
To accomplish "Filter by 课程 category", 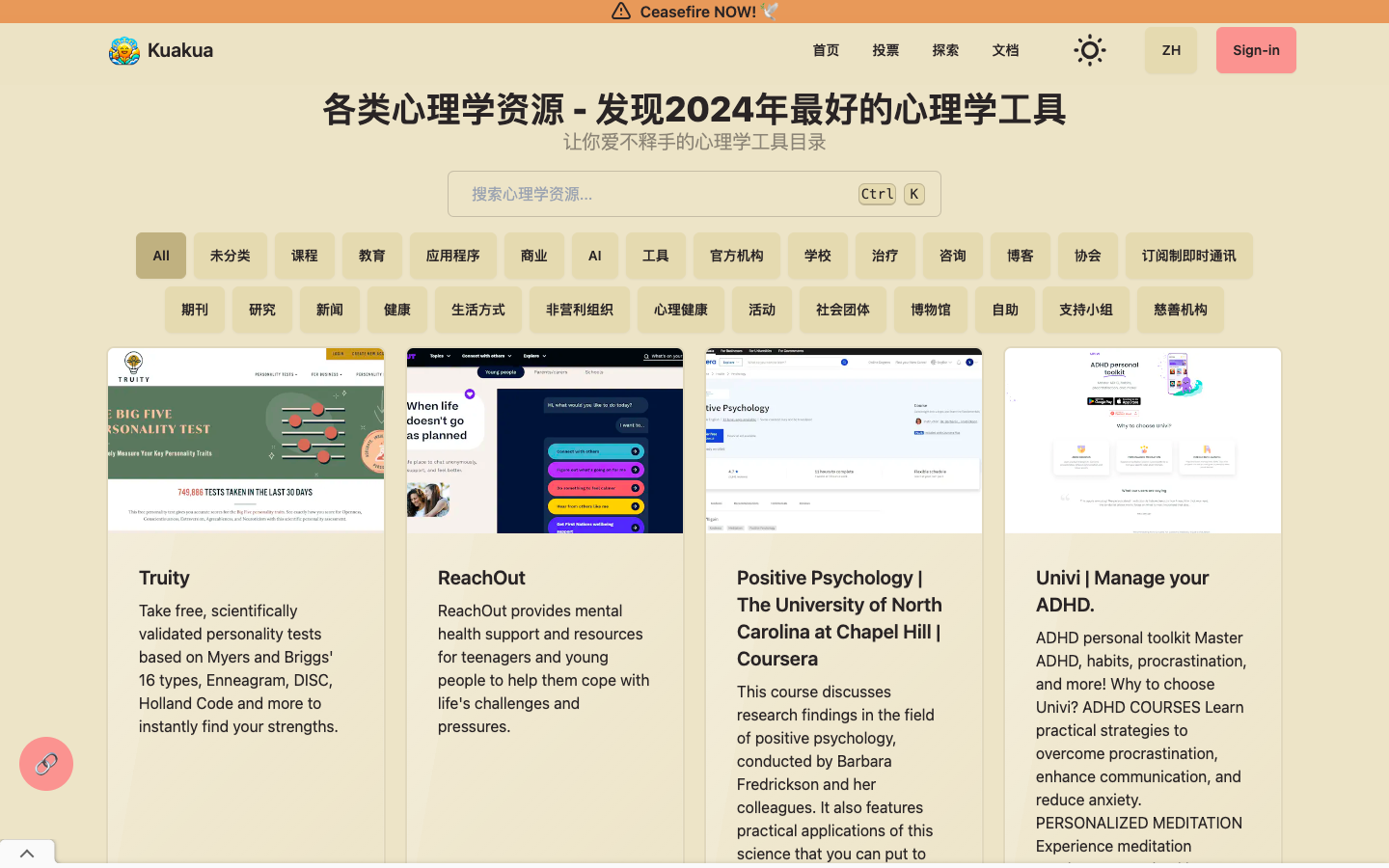I will (x=305, y=256).
